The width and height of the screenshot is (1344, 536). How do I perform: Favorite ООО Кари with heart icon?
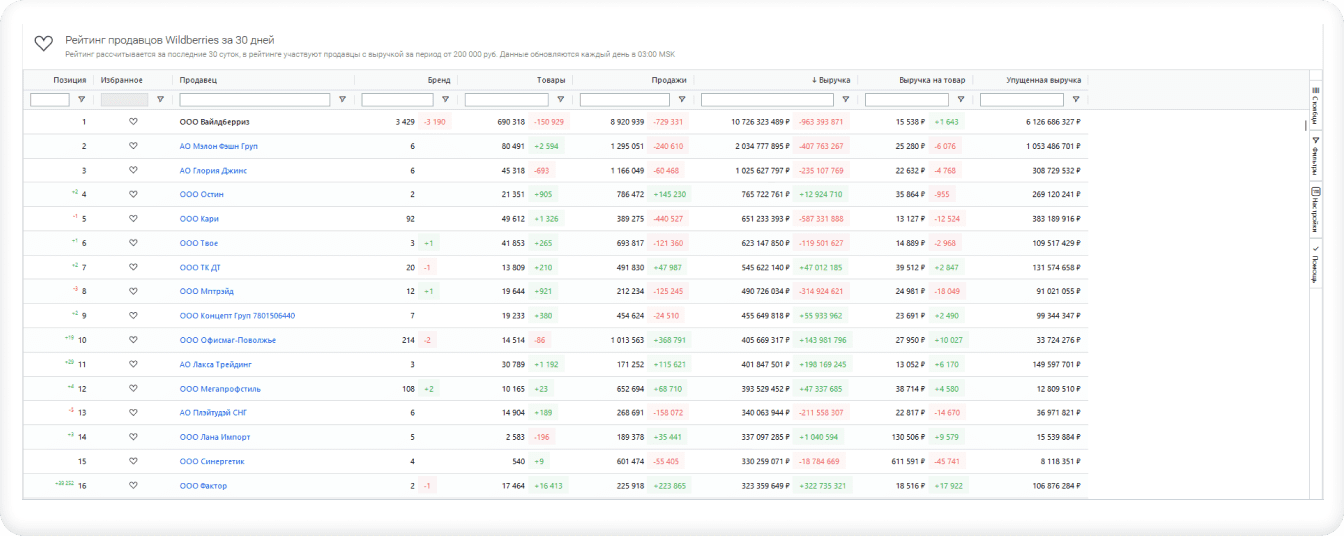pos(133,218)
